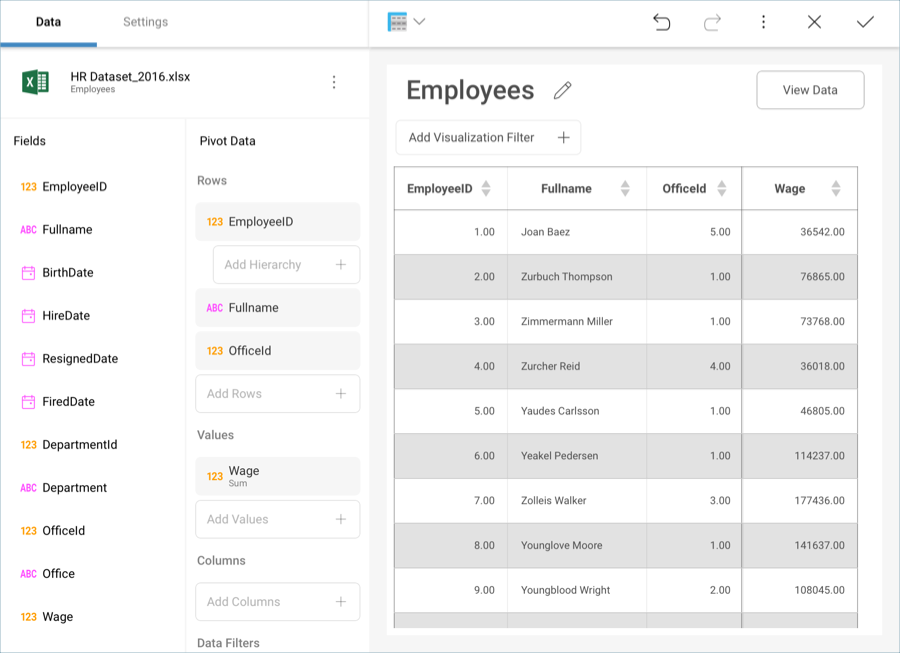Click the redo arrow icon
Image resolution: width=900 pixels, height=653 pixels.
click(712, 22)
